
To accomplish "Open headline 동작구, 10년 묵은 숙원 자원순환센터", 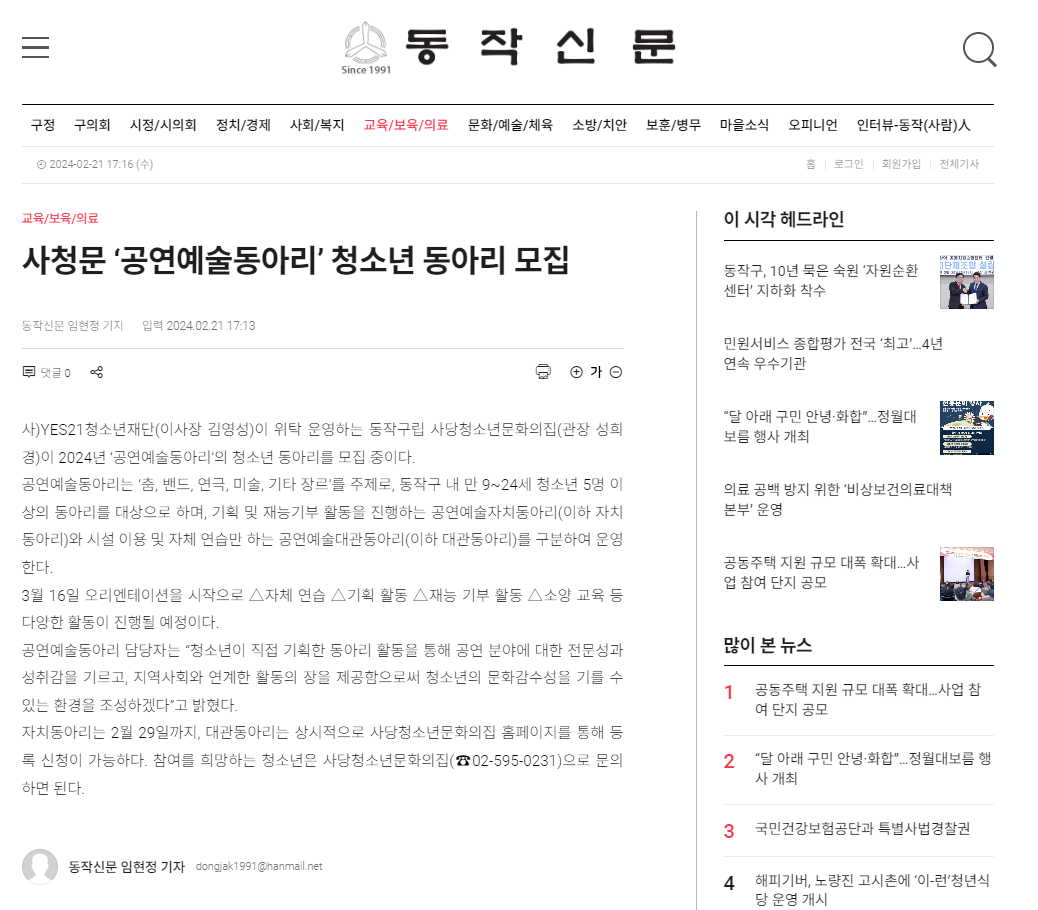I will [821, 281].
